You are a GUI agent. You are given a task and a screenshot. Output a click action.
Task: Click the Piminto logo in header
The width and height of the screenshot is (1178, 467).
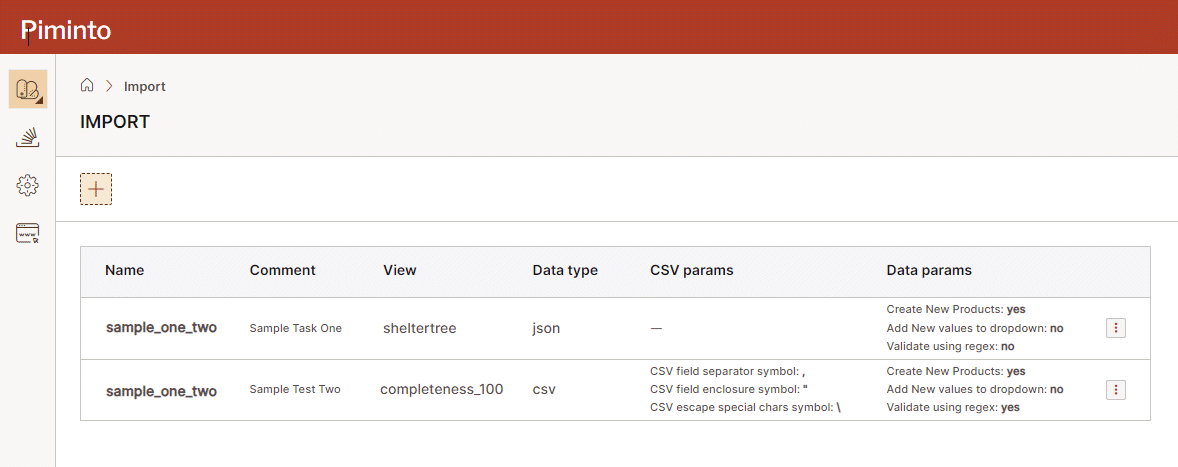click(66, 30)
